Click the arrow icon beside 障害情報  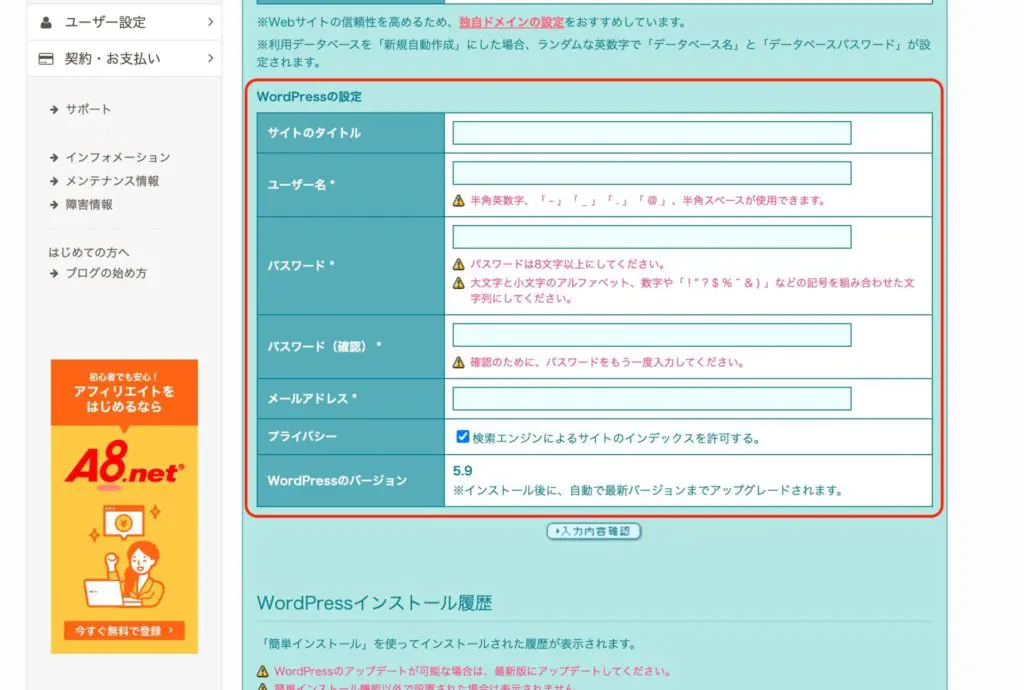point(54,205)
